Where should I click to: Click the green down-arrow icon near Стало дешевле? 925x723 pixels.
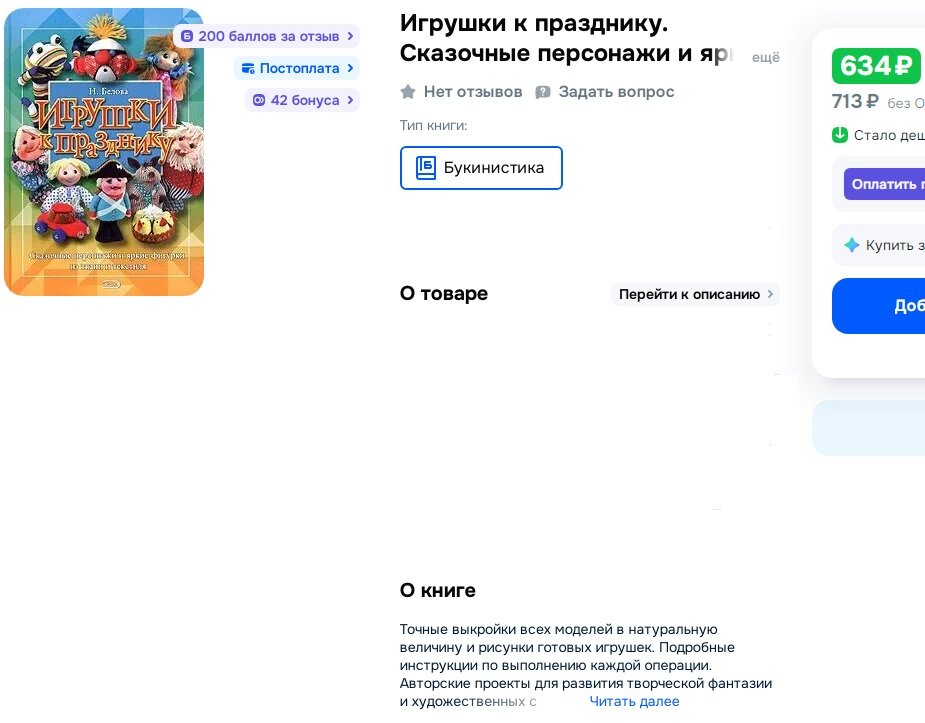coord(839,135)
